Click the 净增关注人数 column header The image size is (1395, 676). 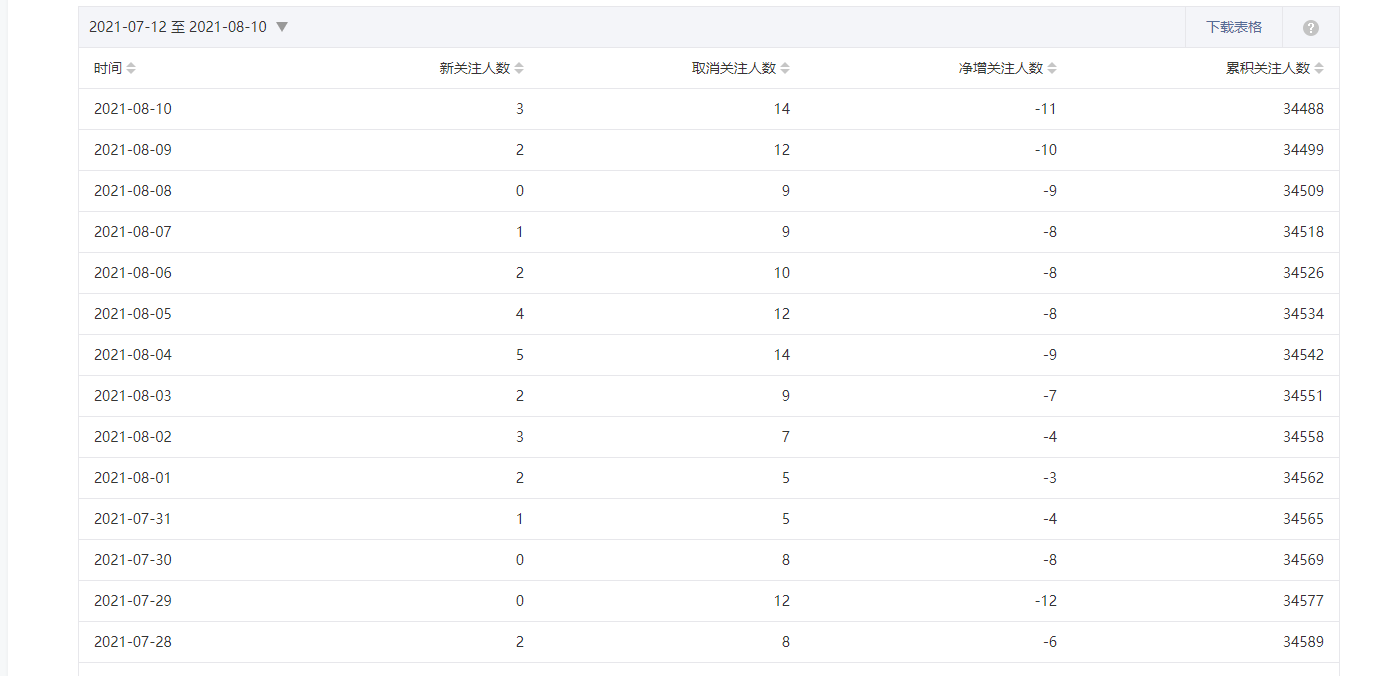click(x=1001, y=69)
